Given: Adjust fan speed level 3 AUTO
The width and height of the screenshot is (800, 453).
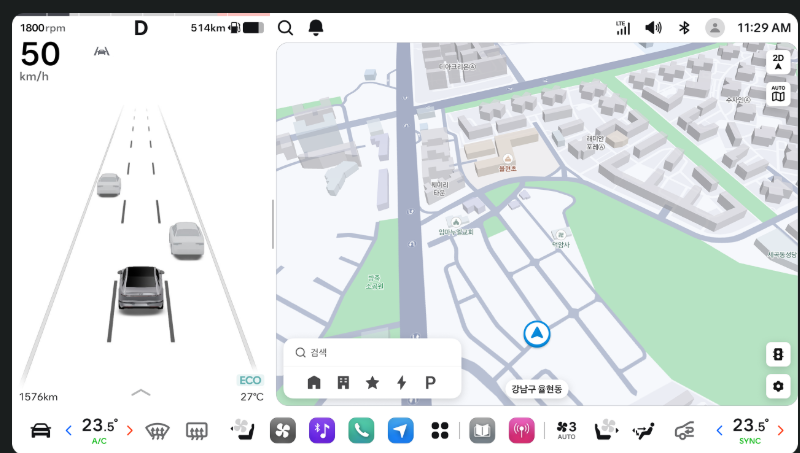Looking at the screenshot, I should (x=566, y=430).
